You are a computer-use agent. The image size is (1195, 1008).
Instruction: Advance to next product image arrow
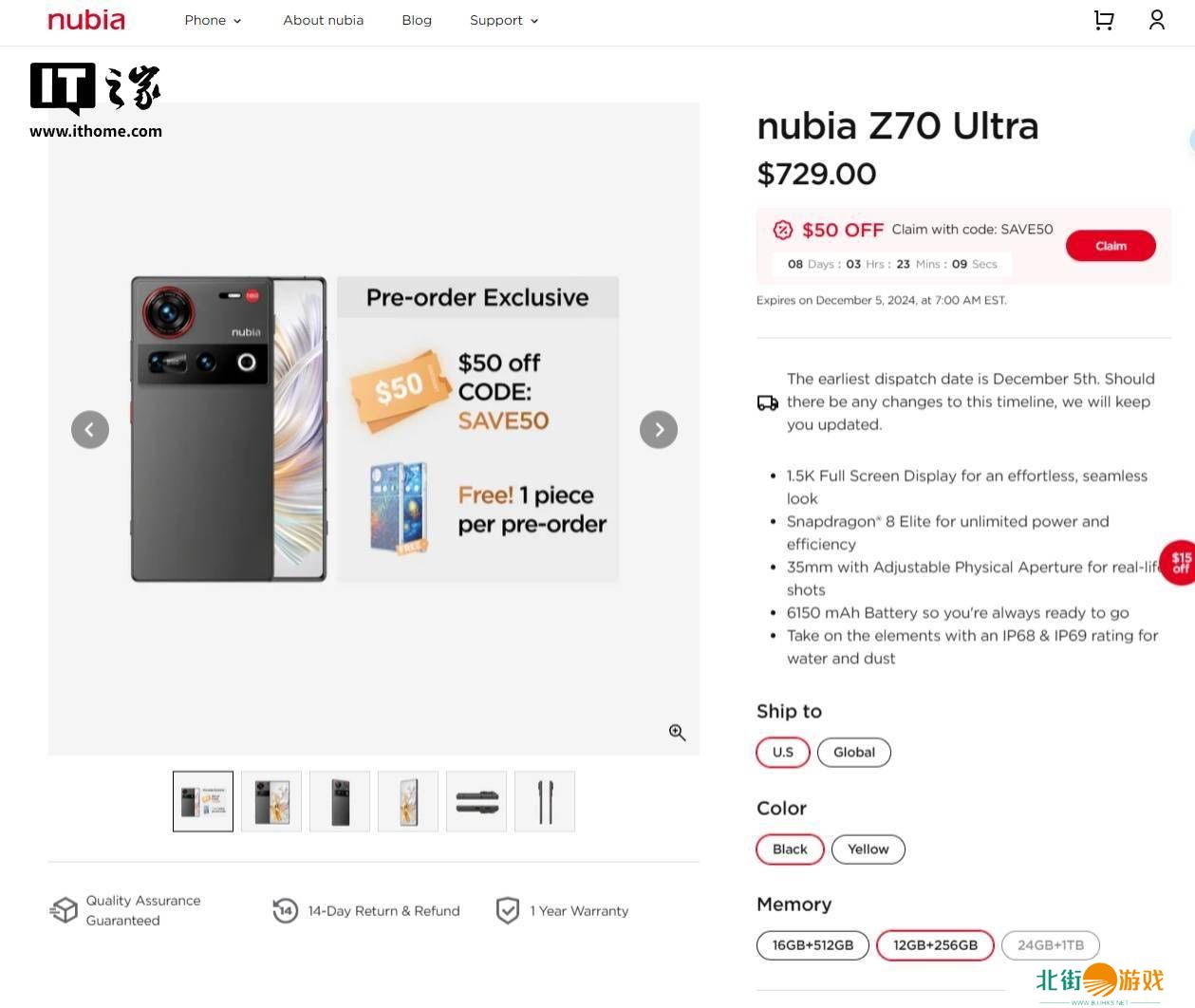659,430
